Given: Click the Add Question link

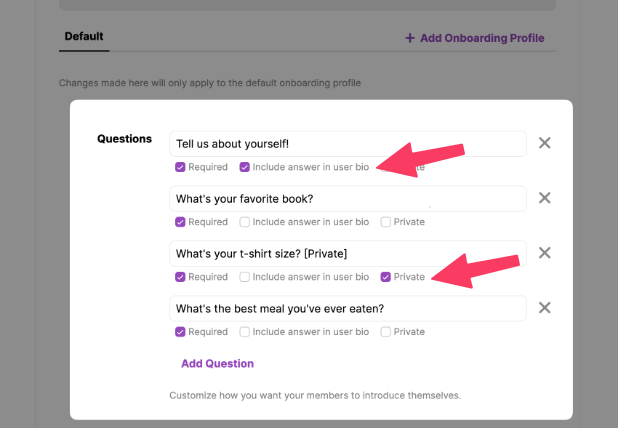Looking at the screenshot, I should [217, 364].
